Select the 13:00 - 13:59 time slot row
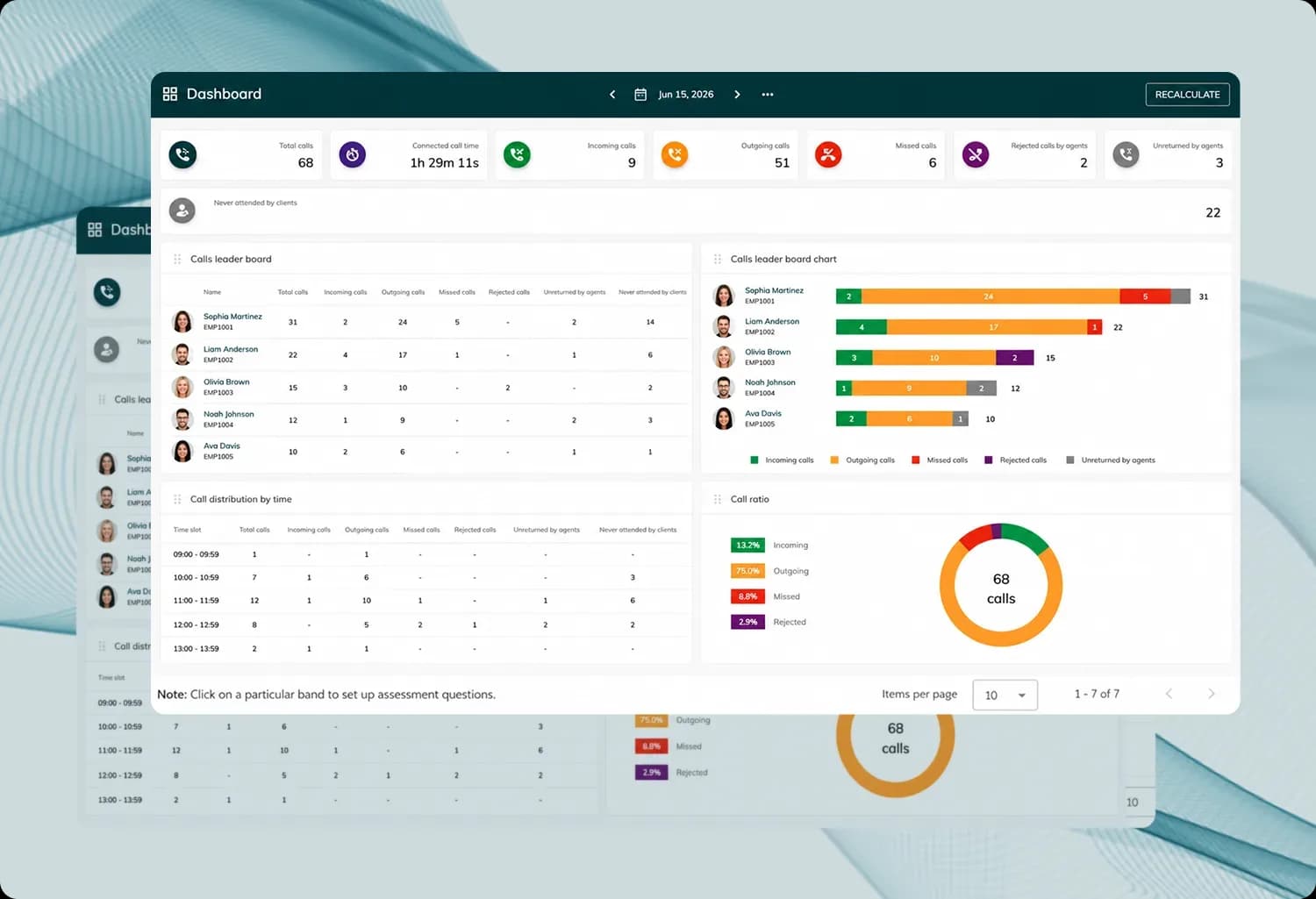Viewport: 1316px width, 899px height. tap(427, 649)
